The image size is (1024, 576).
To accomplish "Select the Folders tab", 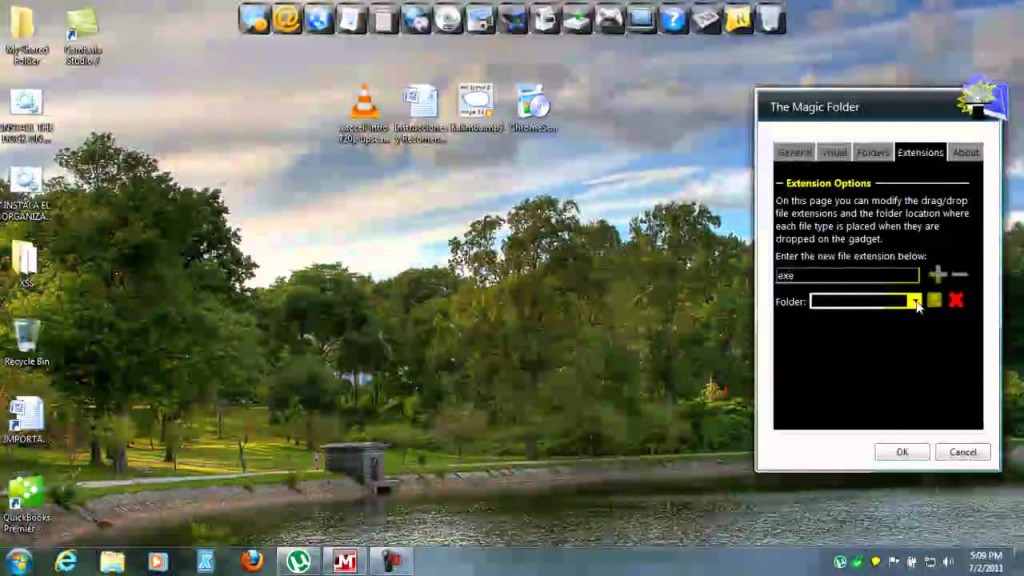I will pos(872,152).
